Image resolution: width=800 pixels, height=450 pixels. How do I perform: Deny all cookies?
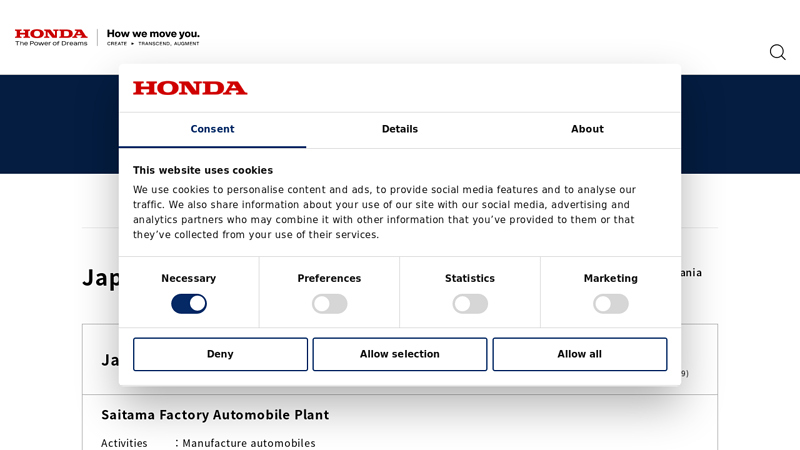click(x=220, y=354)
